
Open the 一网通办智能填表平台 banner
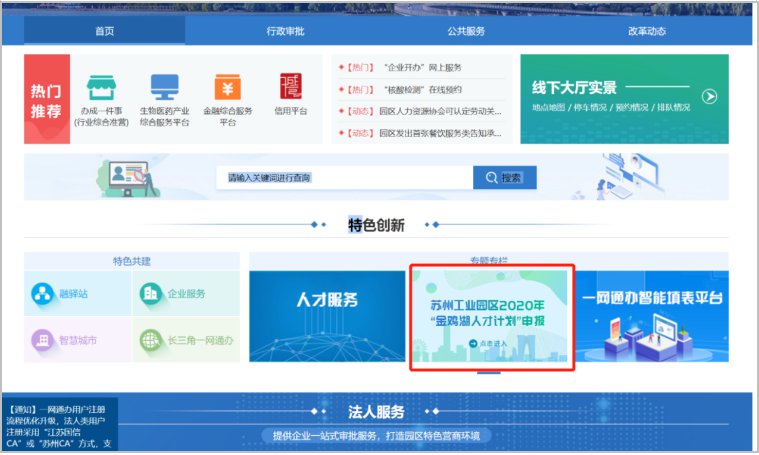tap(652, 316)
